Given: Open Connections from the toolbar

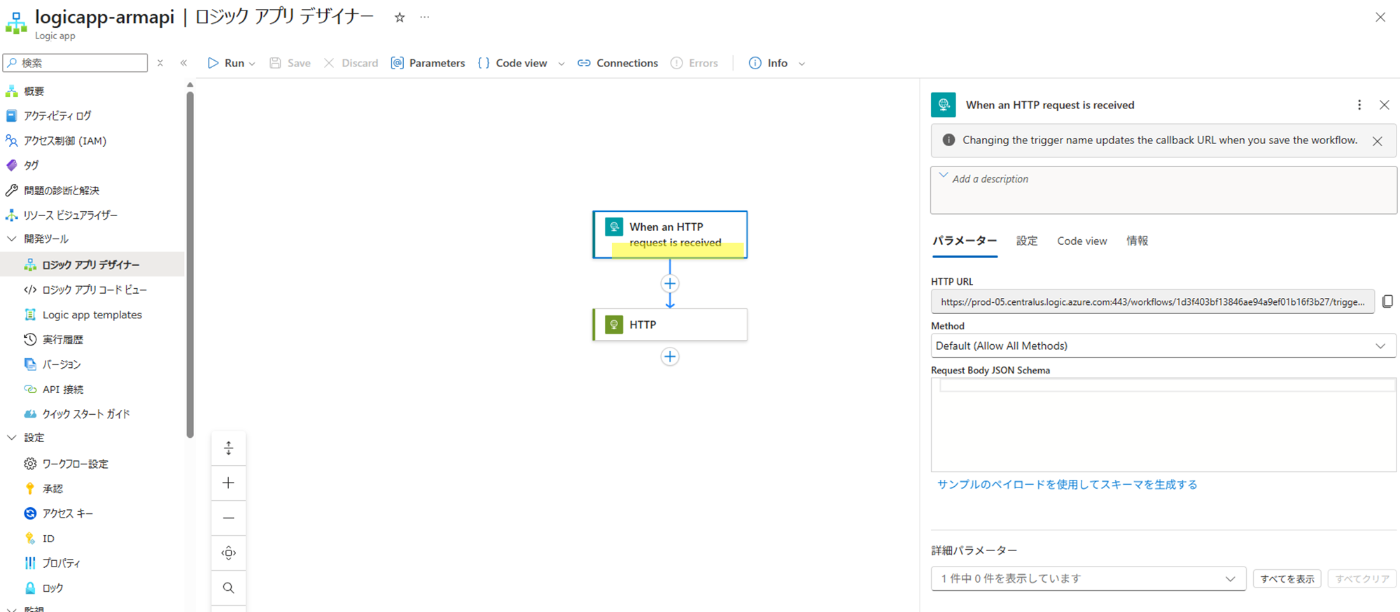Looking at the screenshot, I should coord(618,63).
